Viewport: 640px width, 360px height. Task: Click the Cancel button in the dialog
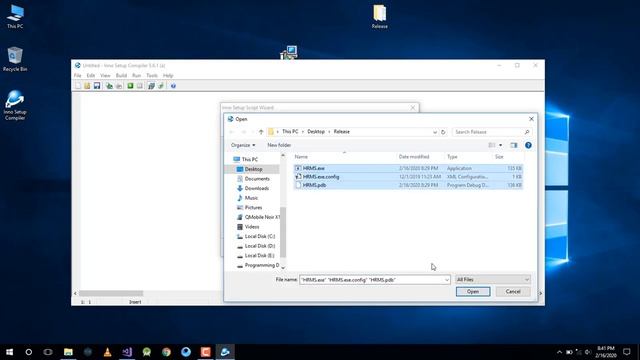[x=513, y=291]
